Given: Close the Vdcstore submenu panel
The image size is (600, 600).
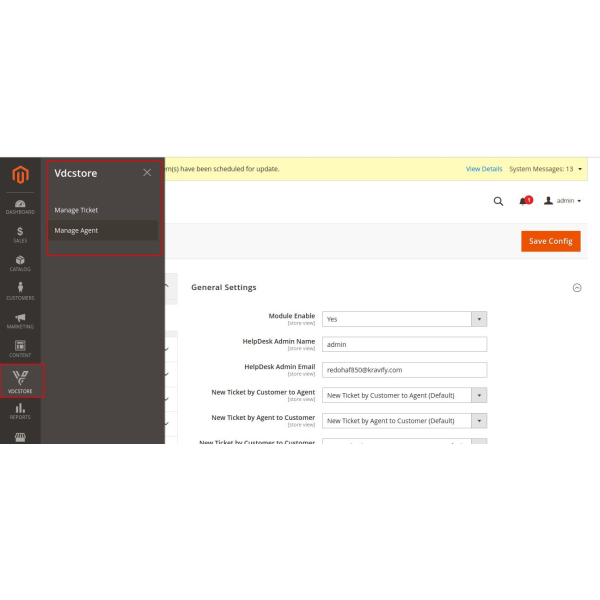Looking at the screenshot, I should [147, 173].
